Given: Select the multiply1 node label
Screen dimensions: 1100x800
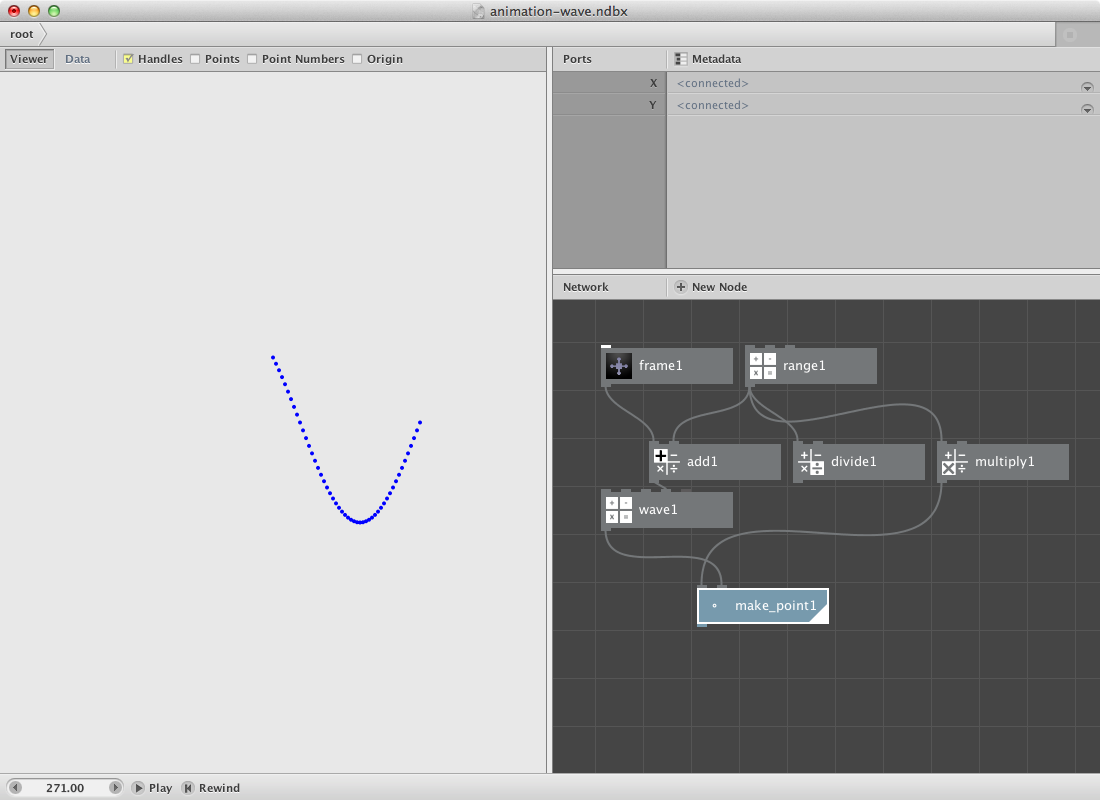Looking at the screenshot, I should (1005, 462).
